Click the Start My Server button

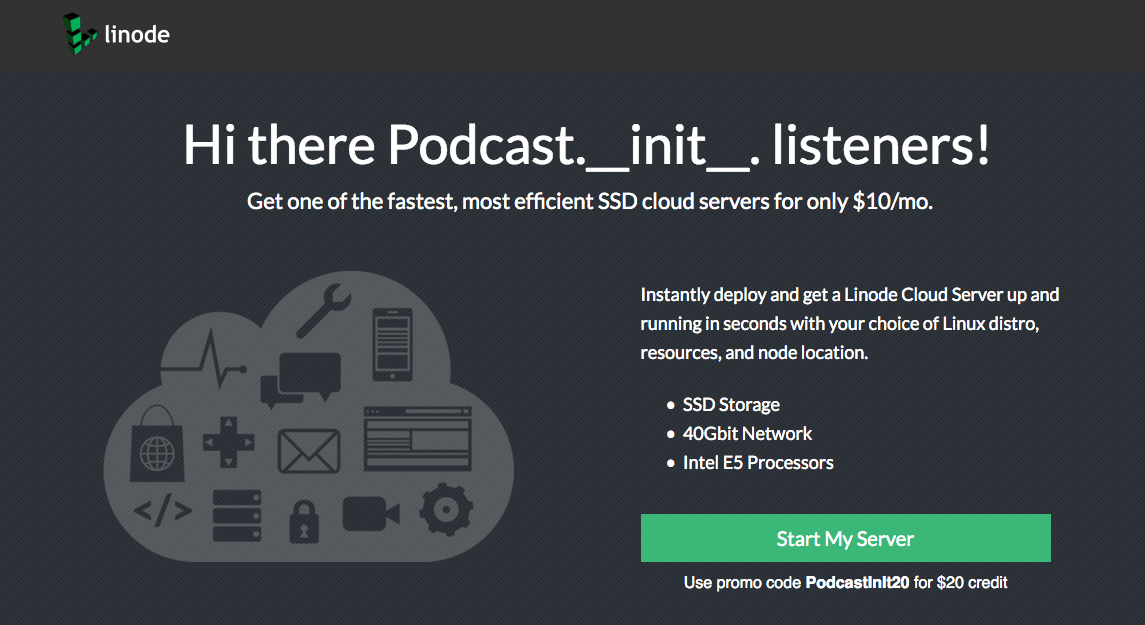[x=846, y=538]
